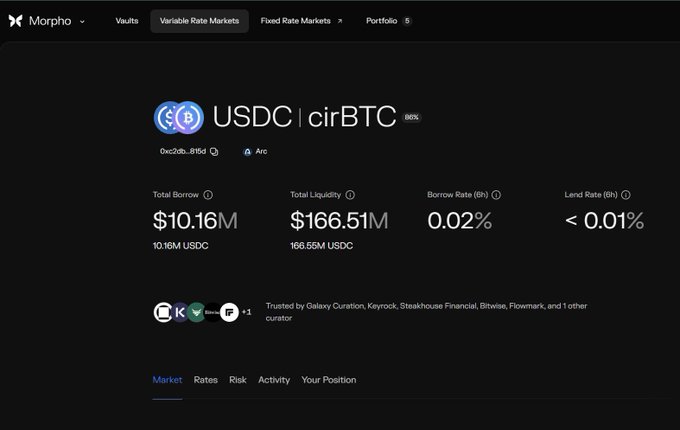Open the Your Position tab

click(x=329, y=380)
